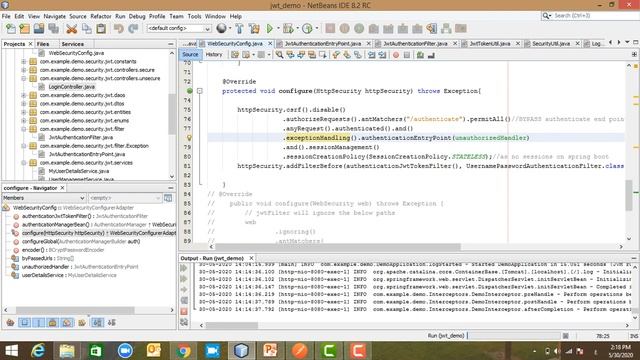Switch to the Files tab
The width and height of the screenshot is (640, 360).
click(x=43, y=44)
